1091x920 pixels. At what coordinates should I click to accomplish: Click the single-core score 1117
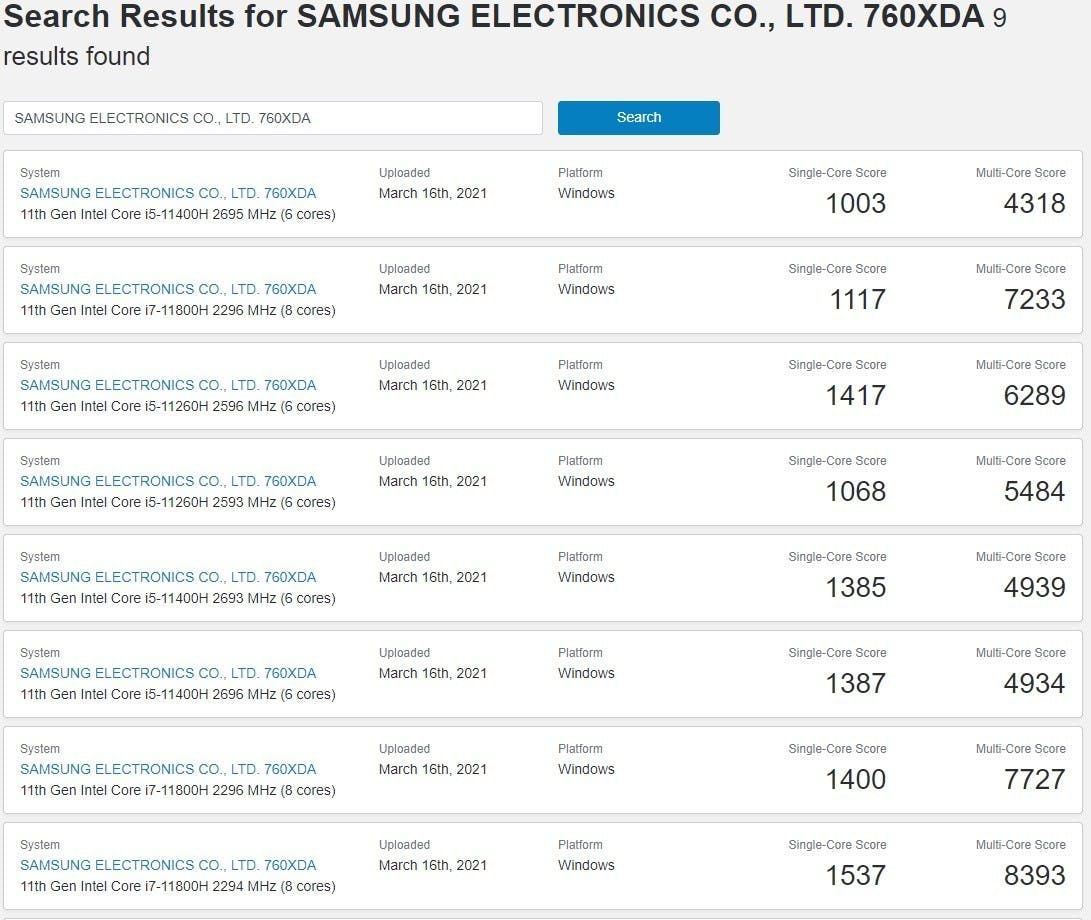pos(857,300)
